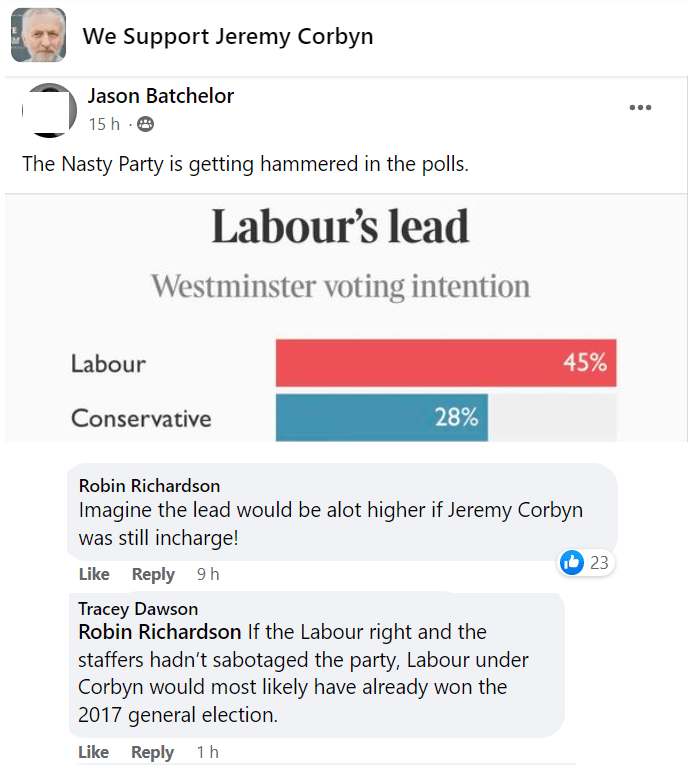Click the blue Conservative 28% bar
Viewport: 688px width, 776px height.
(381, 417)
